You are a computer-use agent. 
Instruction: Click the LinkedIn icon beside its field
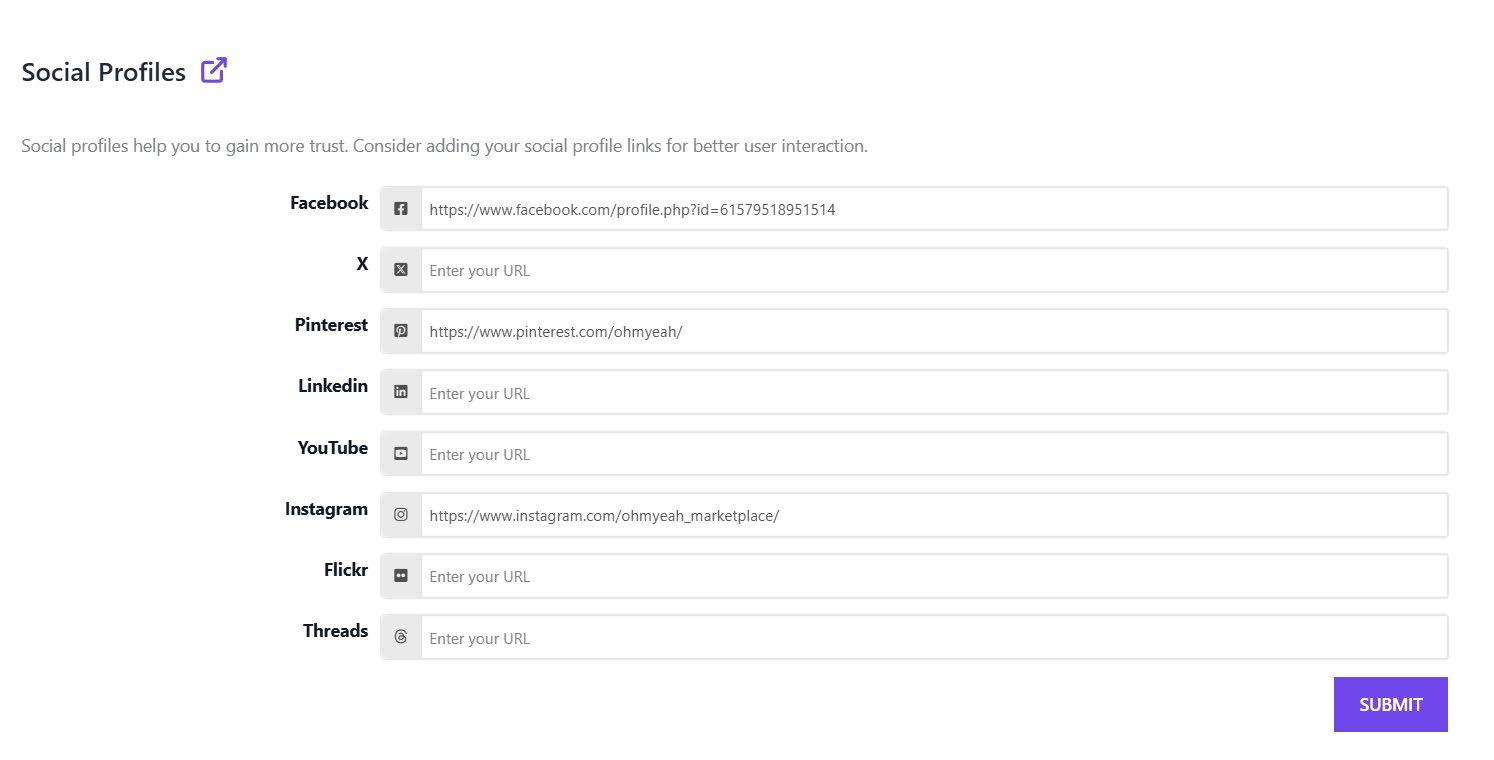(x=401, y=392)
